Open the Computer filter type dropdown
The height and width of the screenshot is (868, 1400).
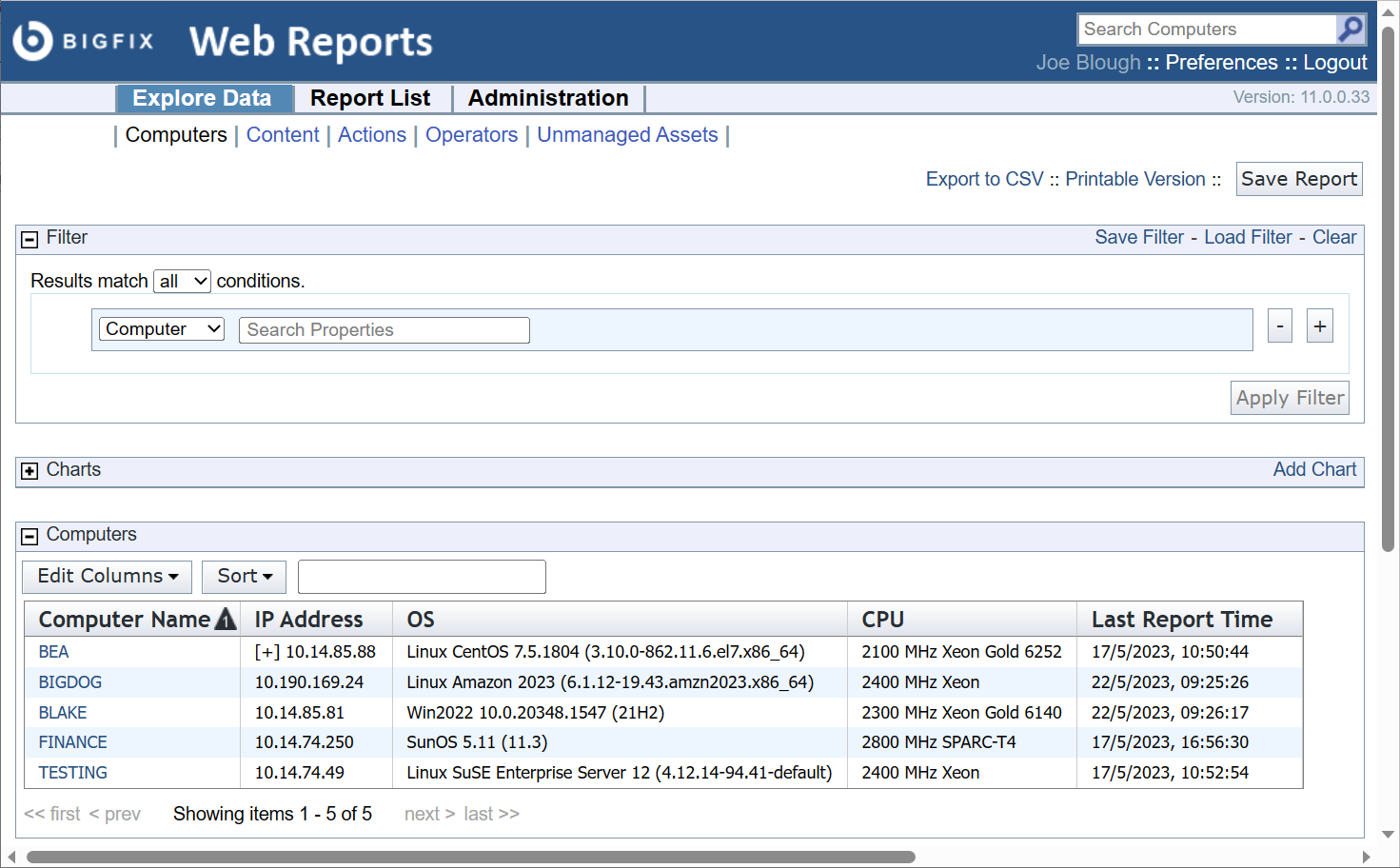pyautogui.click(x=161, y=328)
